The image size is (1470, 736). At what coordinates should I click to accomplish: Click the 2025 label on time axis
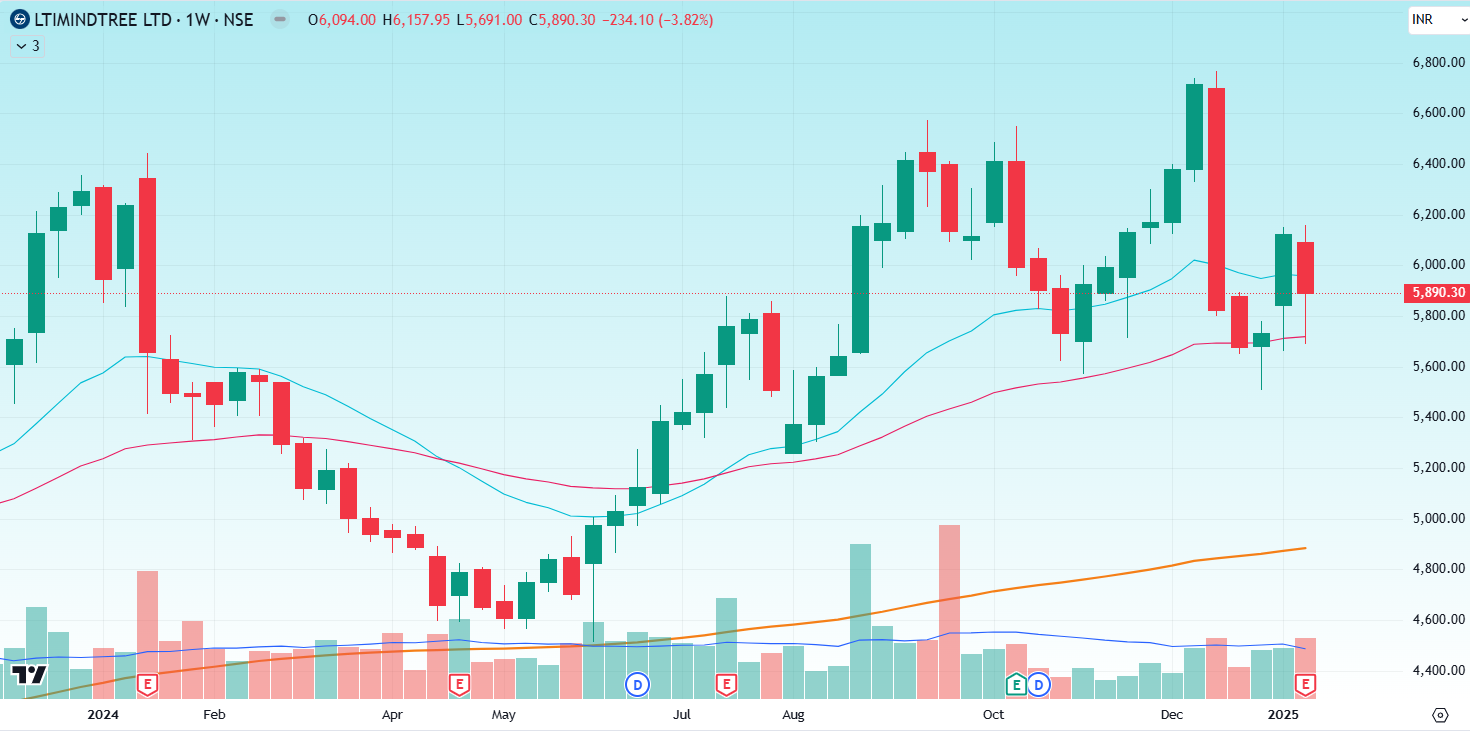click(x=1283, y=714)
